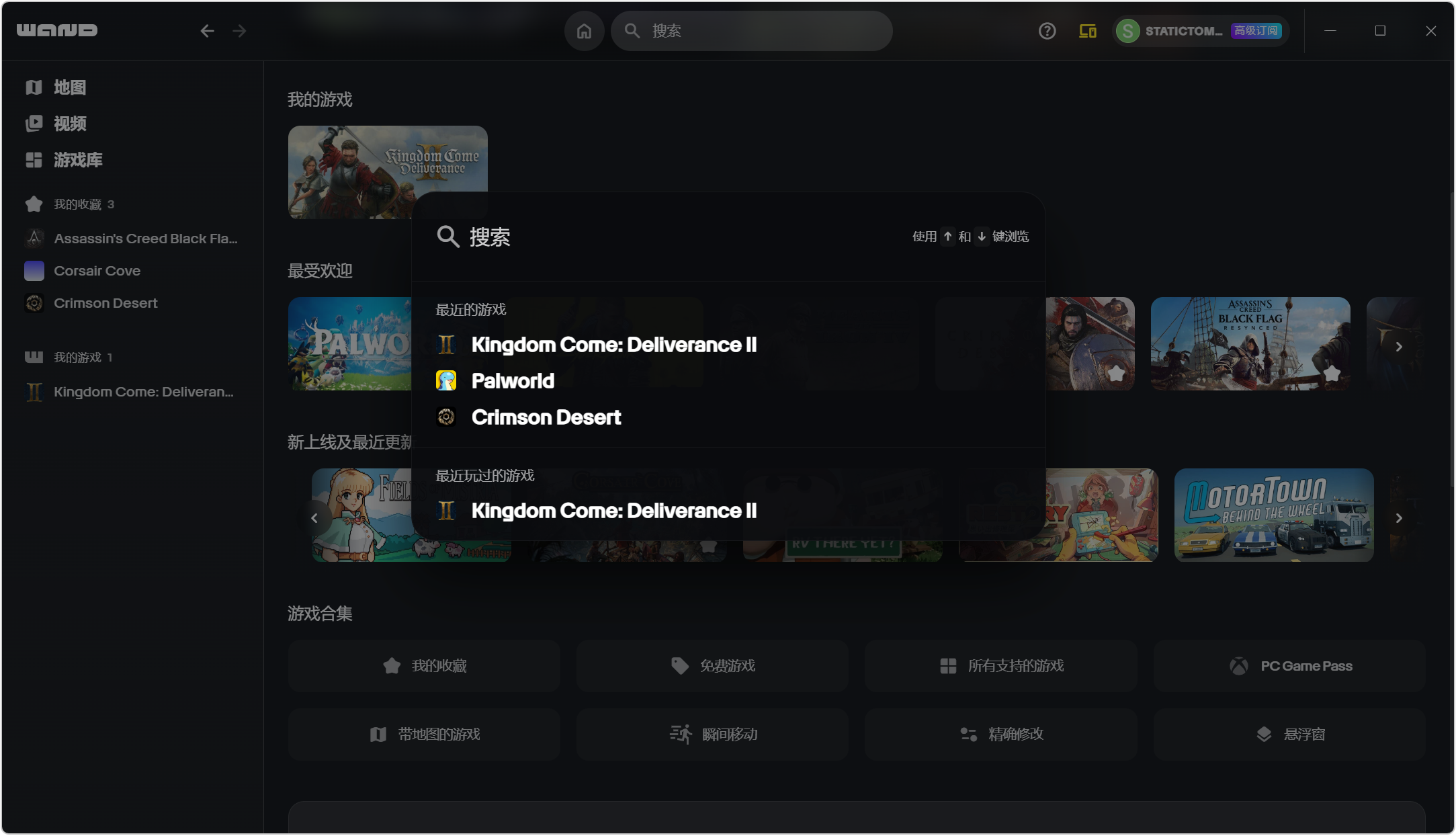Click the 高级订阅 badge
Image resolution: width=1456 pixels, height=836 pixels.
coord(1256,31)
